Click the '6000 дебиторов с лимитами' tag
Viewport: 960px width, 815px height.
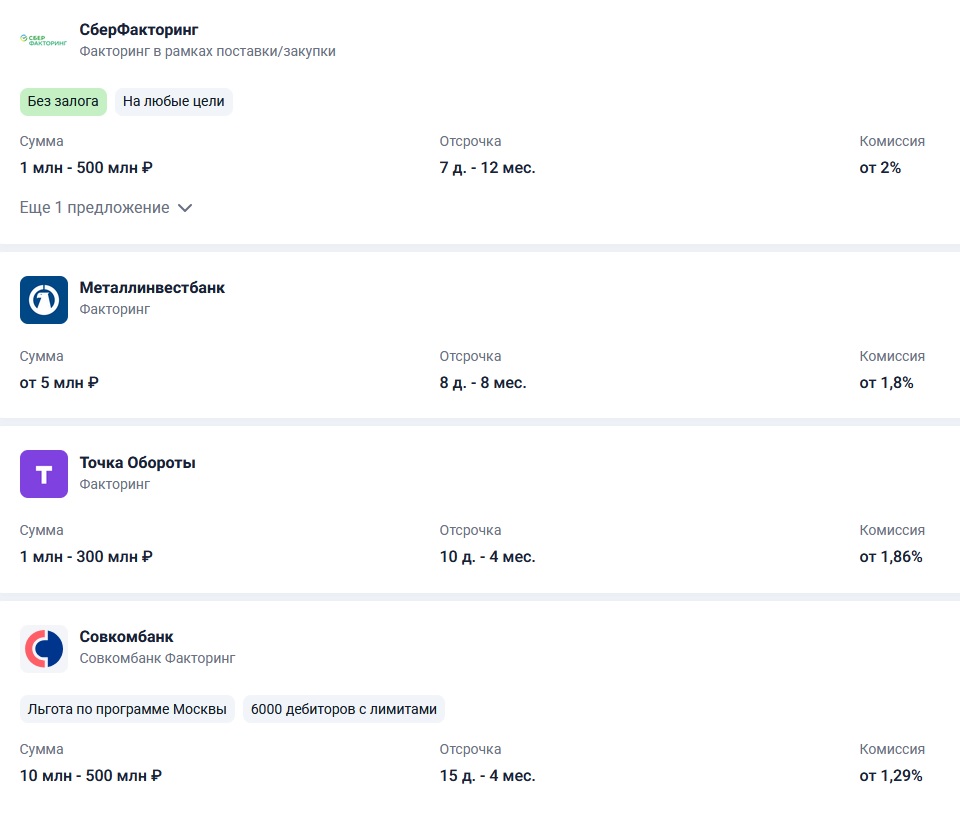[x=344, y=709]
